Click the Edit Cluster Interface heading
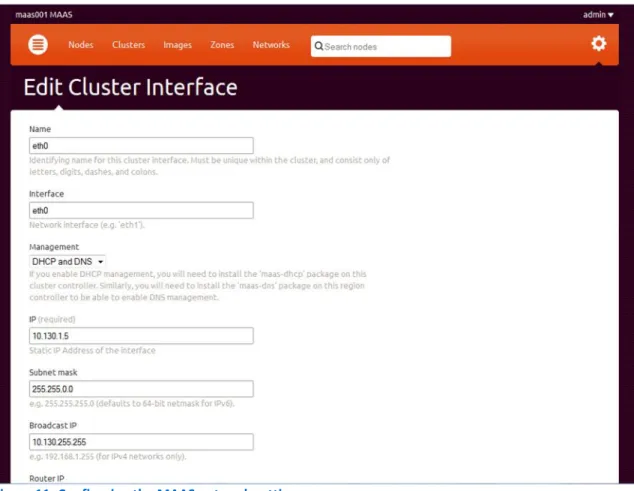The width and height of the screenshot is (634, 491). pyautogui.click(x=130, y=87)
